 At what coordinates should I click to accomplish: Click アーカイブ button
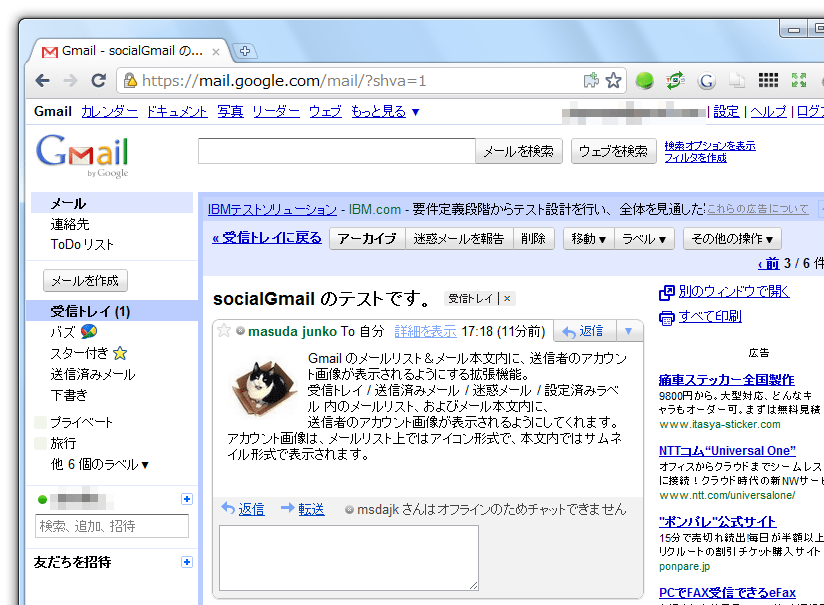tap(367, 239)
